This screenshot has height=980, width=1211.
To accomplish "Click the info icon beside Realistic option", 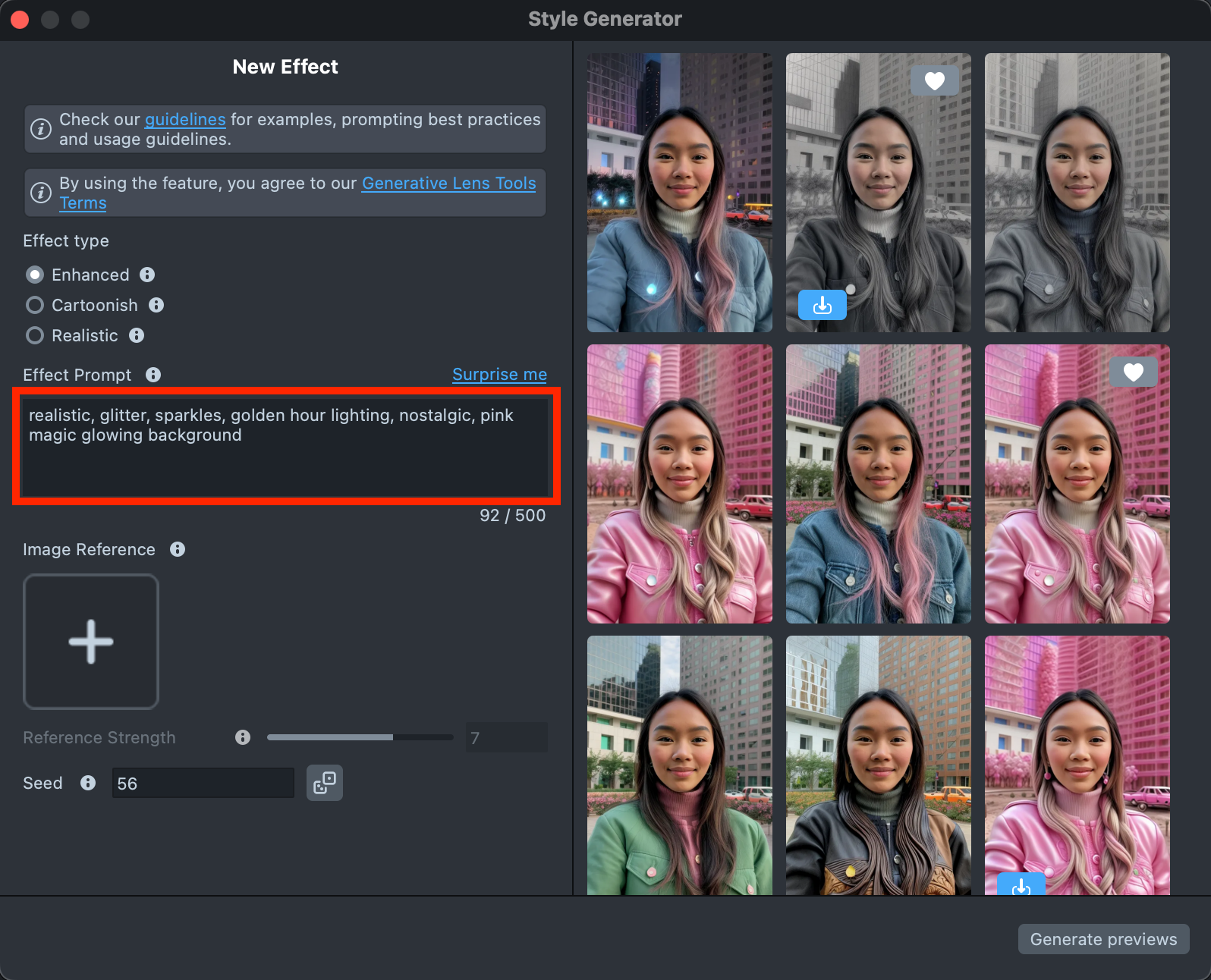I will 137,335.
